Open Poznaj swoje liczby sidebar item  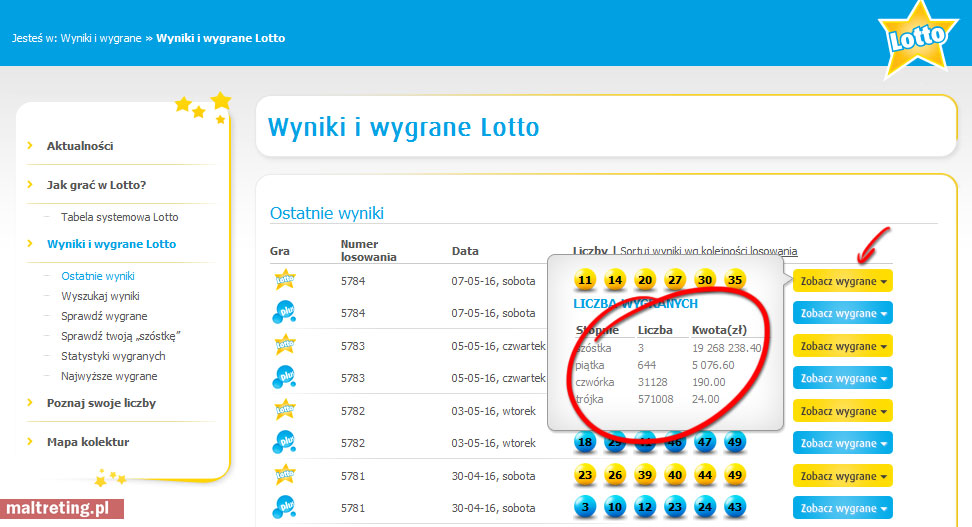point(101,403)
